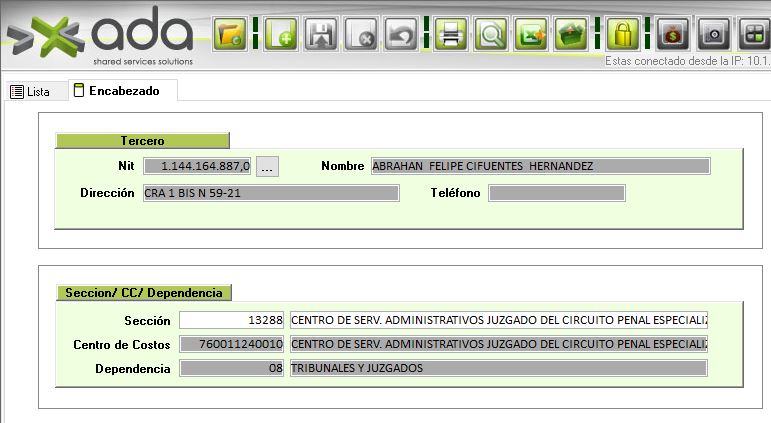
Task: Click the Sección label
Action: (147, 321)
